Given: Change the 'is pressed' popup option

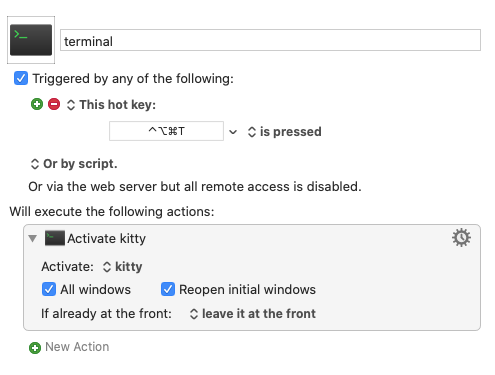Looking at the screenshot, I should click(285, 132).
